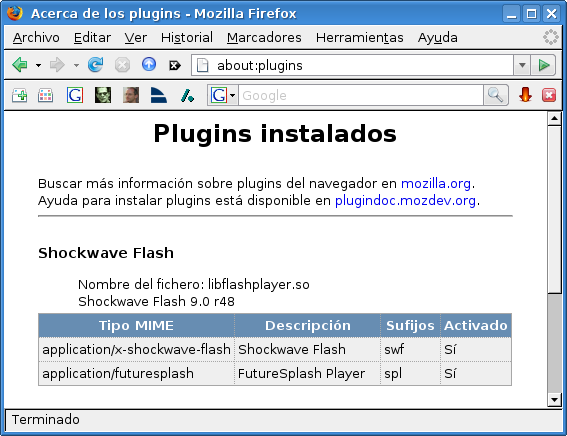Click the calendar grid toolbar icon
Viewport: 567px width, 436px height.
coord(46,95)
